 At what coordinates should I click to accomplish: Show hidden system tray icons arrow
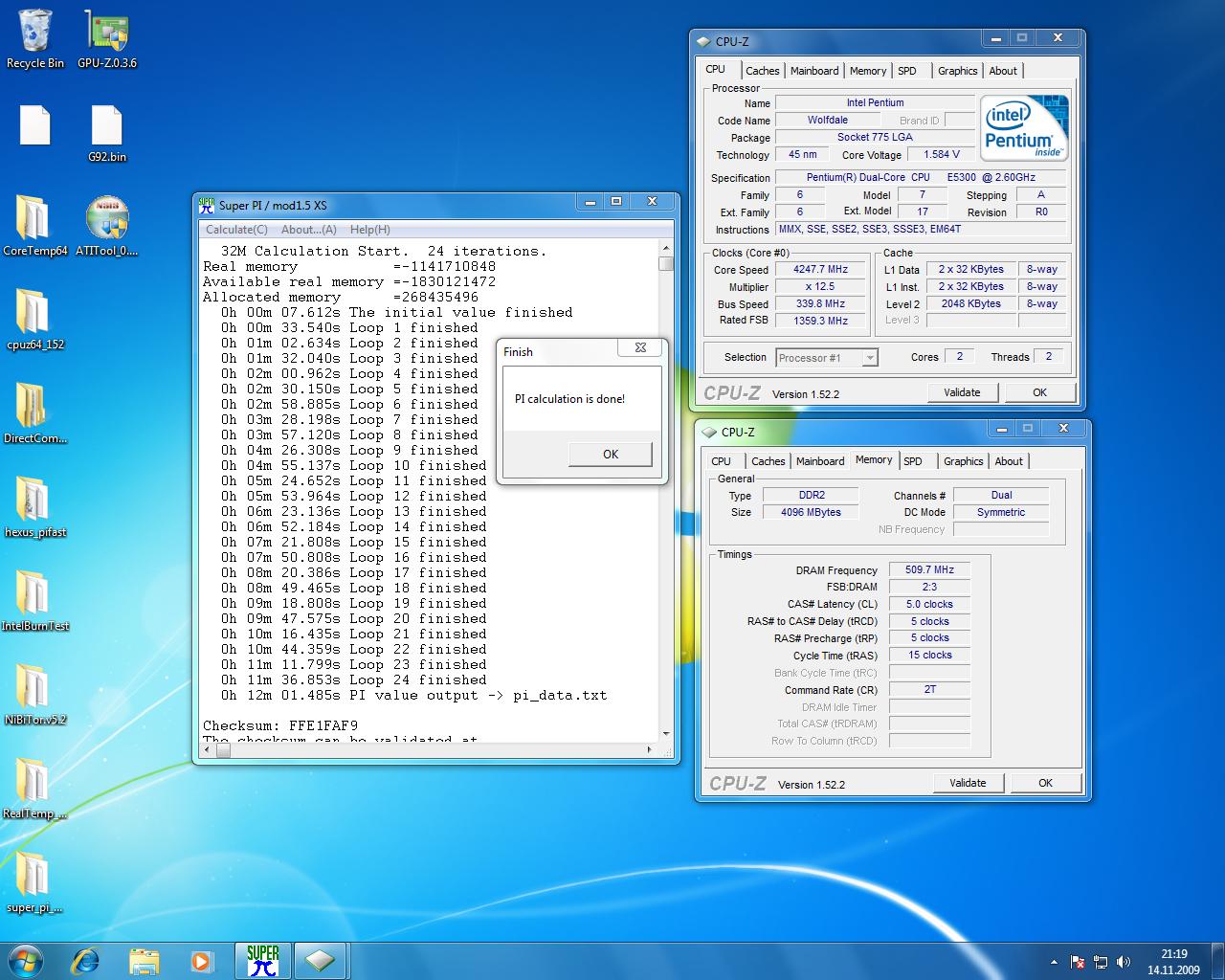[x=1054, y=962]
